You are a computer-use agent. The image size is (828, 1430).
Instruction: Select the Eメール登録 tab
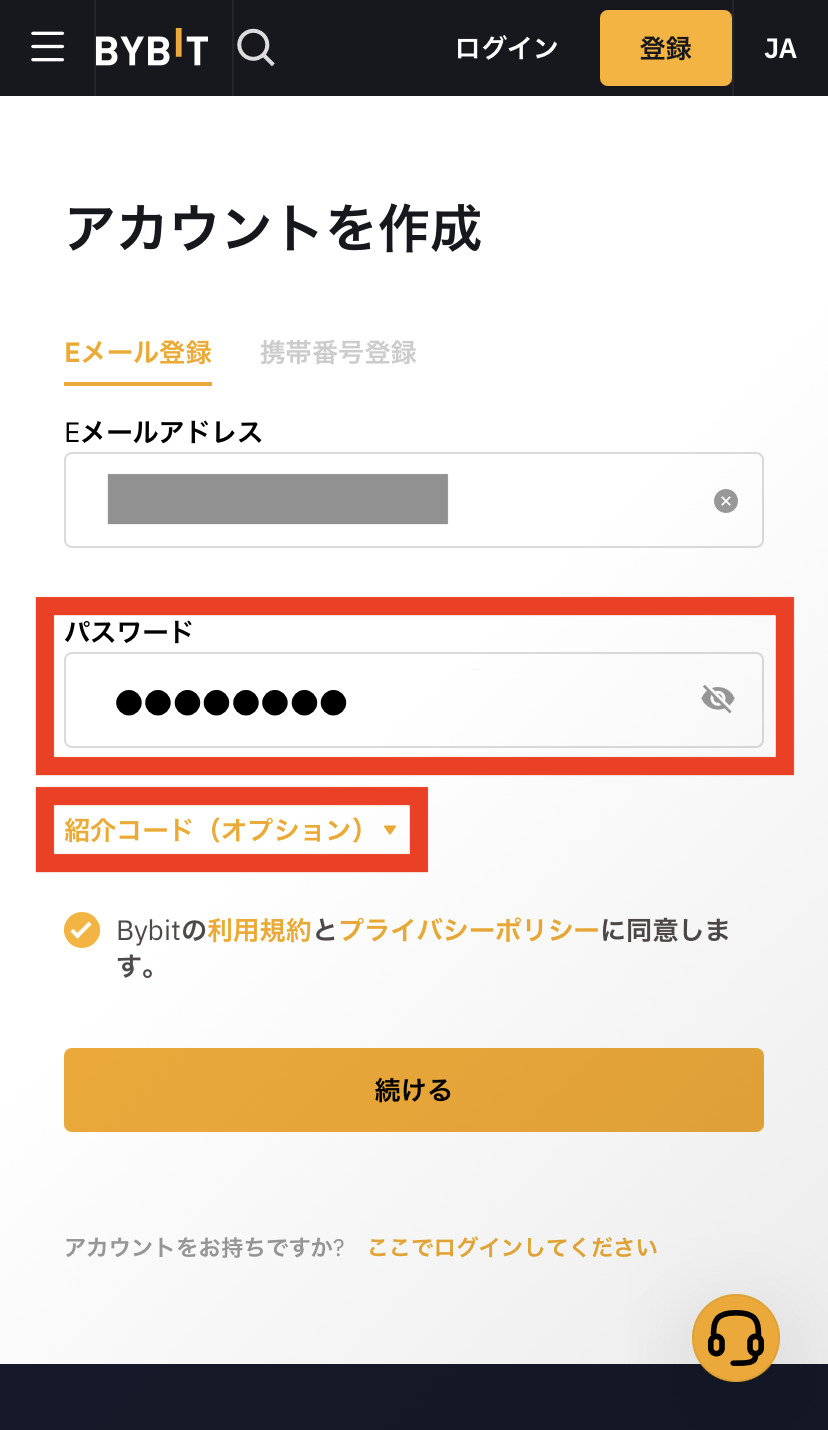click(138, 354)
